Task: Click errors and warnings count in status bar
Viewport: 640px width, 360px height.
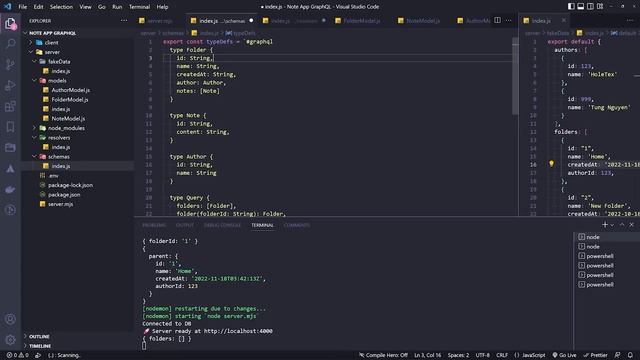Action: (x=17, y=355)
